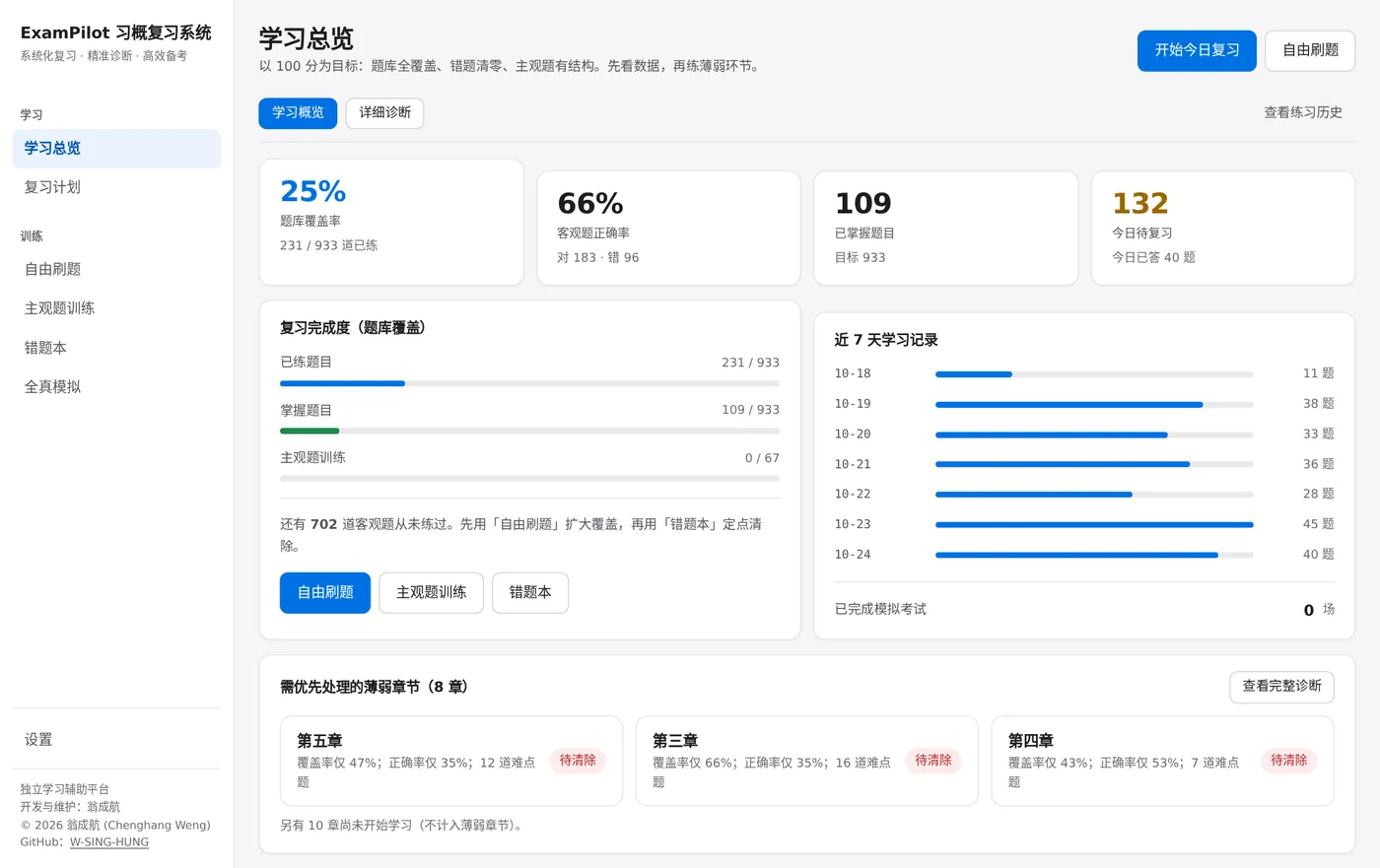Click the 132 今日待复习 stat card
This screenshot has width=1380, height=868.
pyautogui.click(x=1223, y=229)
